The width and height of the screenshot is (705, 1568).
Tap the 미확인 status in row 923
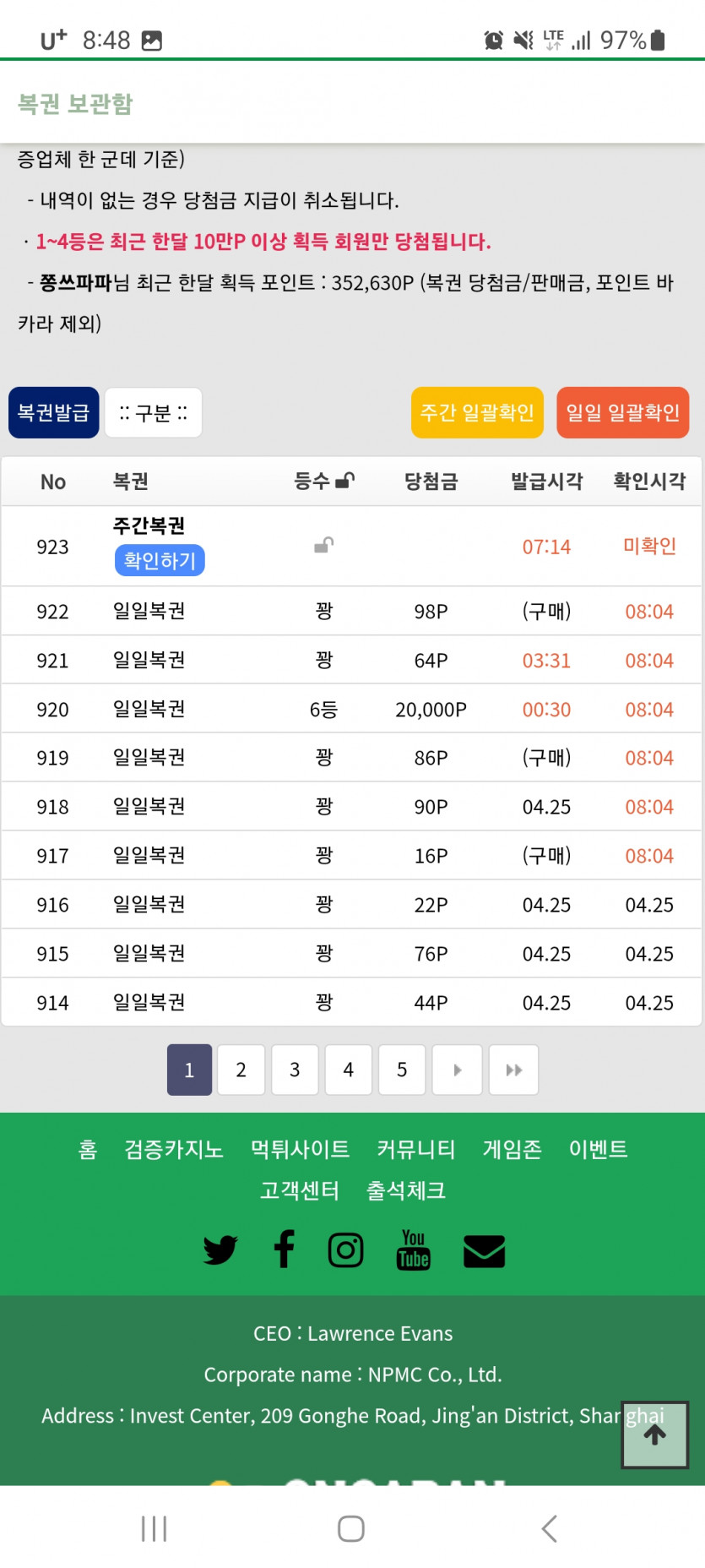(649, 547)
